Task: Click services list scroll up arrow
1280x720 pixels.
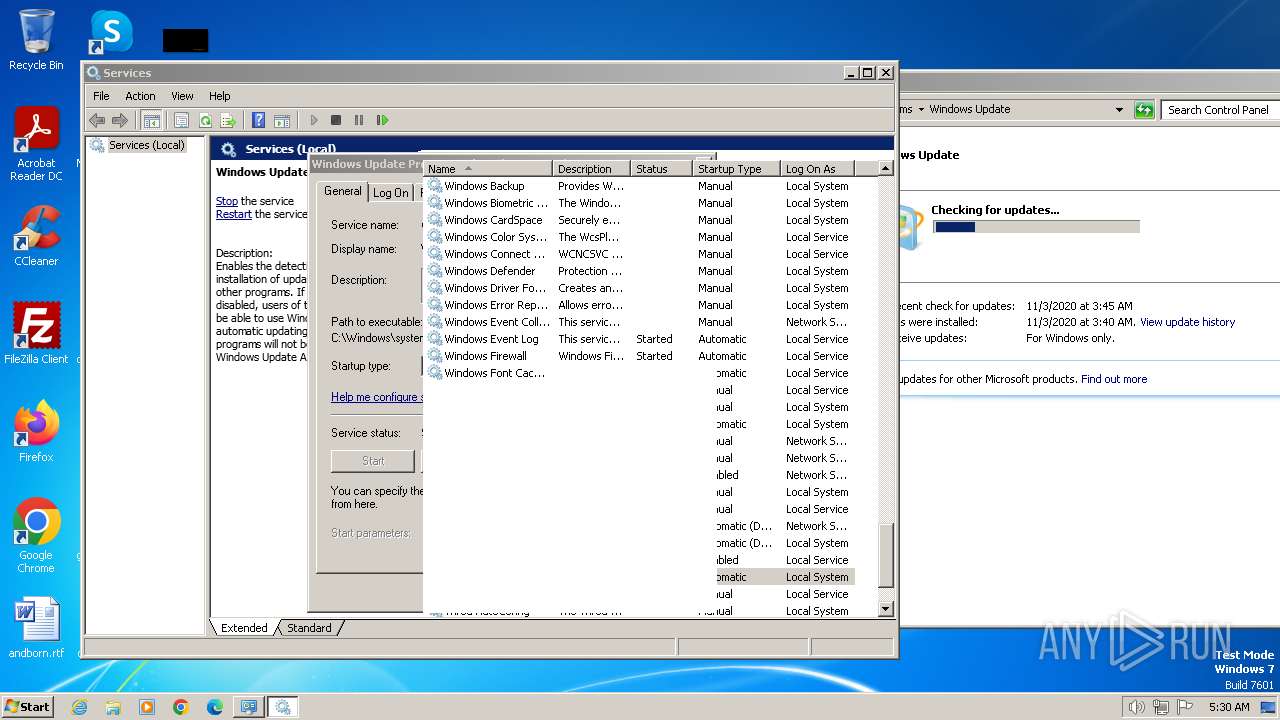Action: 885,168
